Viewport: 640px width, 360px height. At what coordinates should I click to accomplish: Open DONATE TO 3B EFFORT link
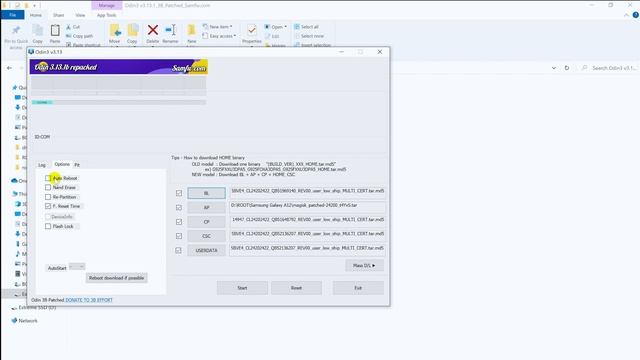click(89, 300)
